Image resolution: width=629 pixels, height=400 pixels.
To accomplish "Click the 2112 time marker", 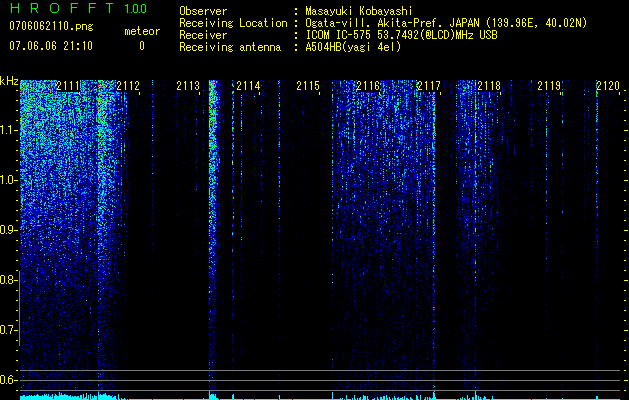I will point(128,86).
